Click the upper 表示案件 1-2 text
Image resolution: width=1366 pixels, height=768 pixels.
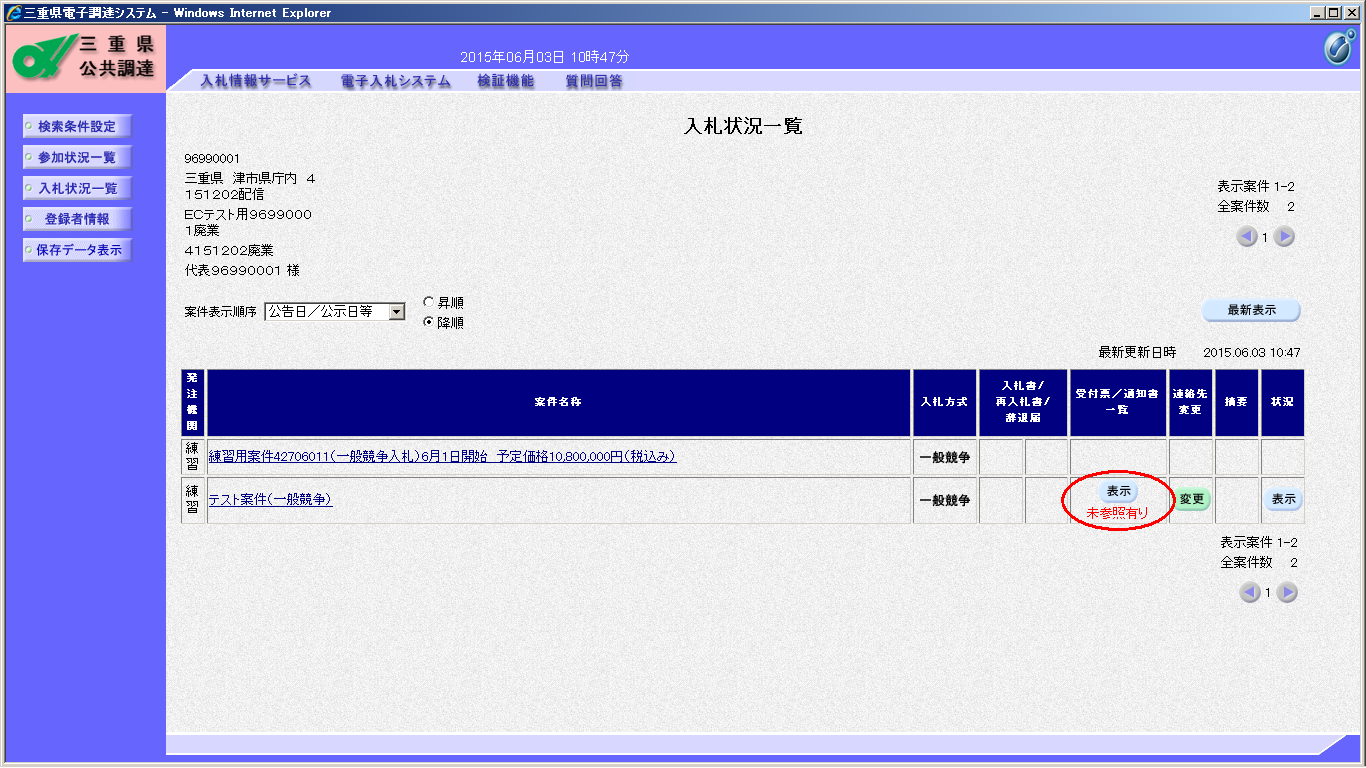click(1257, 187)
